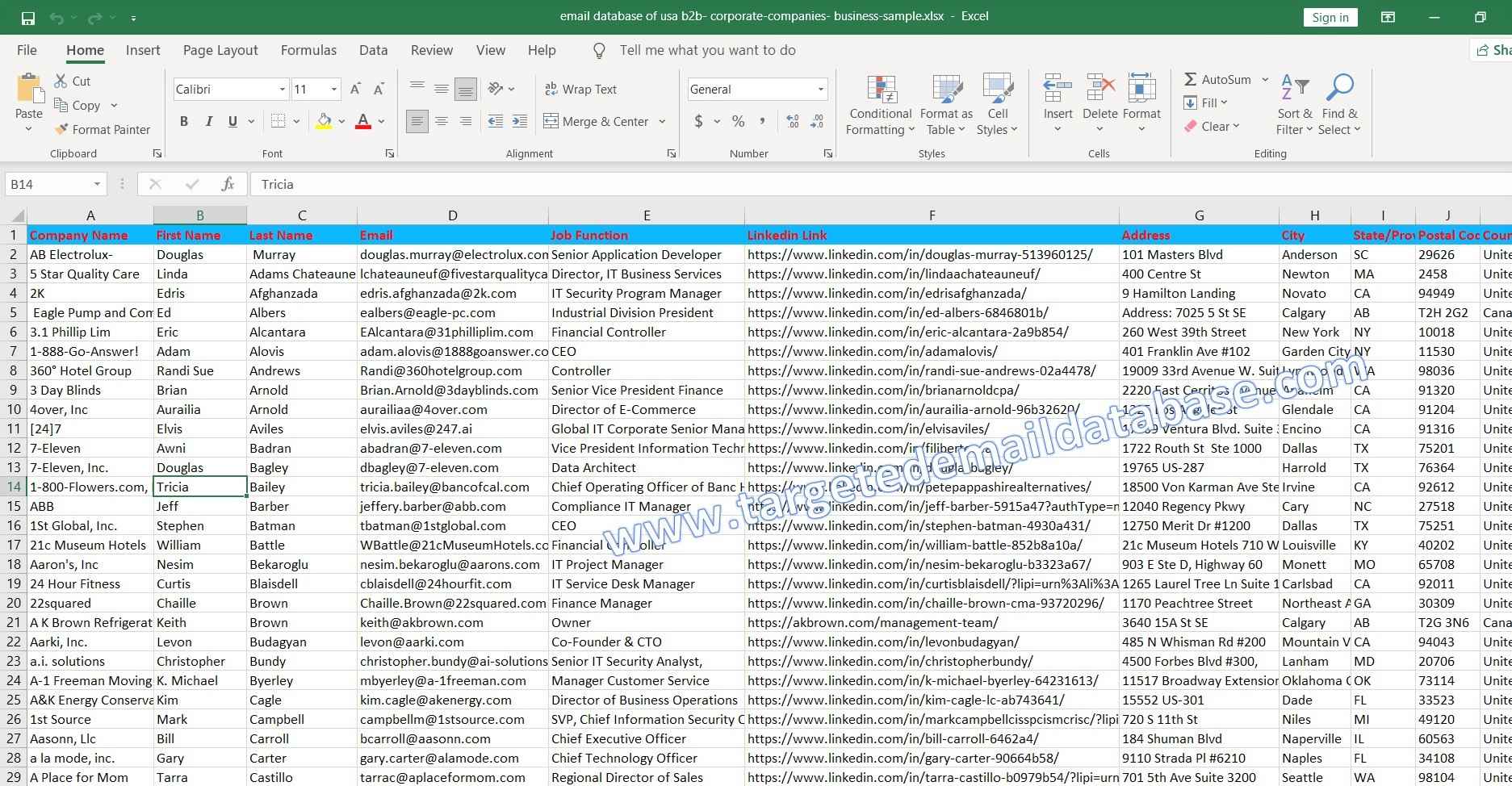Apply the borders icon
1512x786 pixels.
(x=279, y=121)
